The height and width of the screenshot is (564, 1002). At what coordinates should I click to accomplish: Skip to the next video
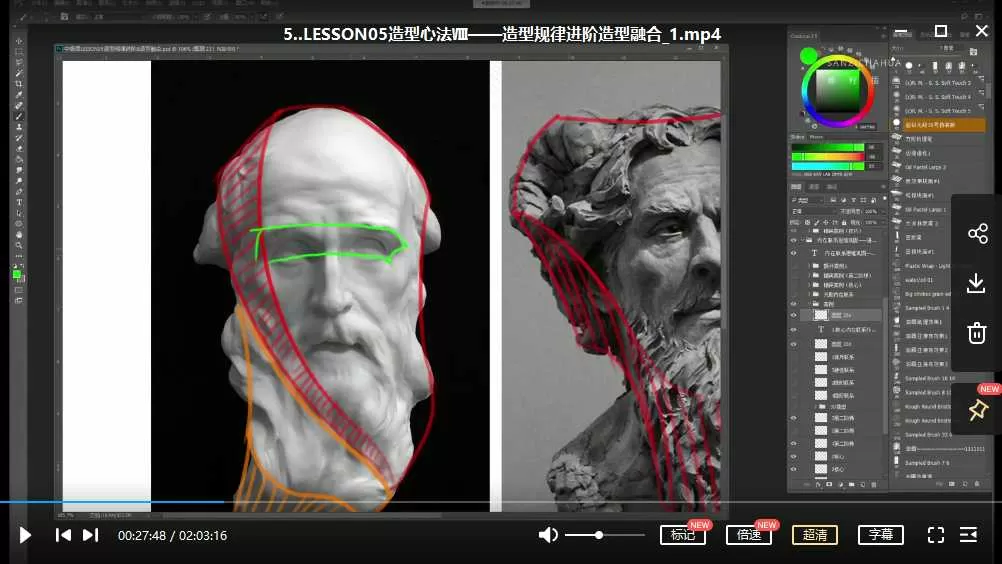[90, 535]
